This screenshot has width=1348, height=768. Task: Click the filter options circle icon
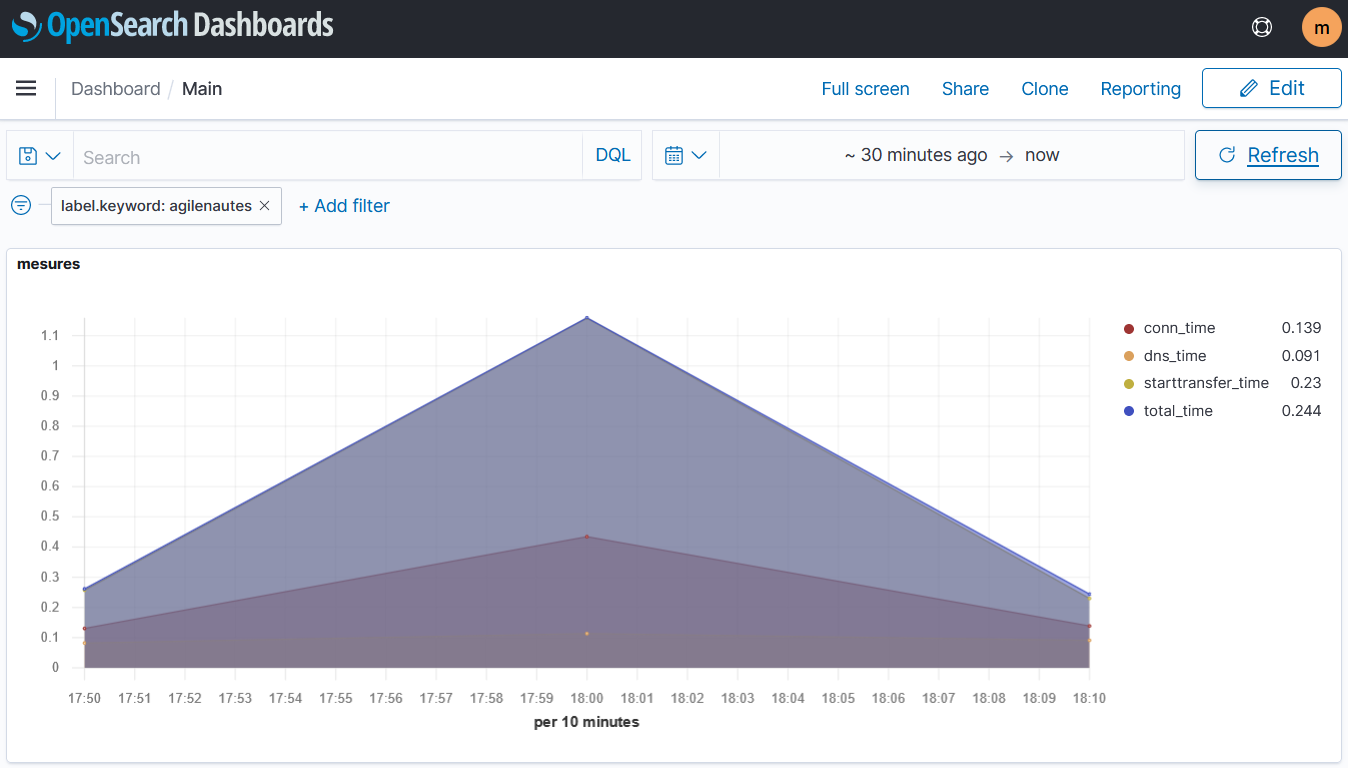(x=21, y=206)
